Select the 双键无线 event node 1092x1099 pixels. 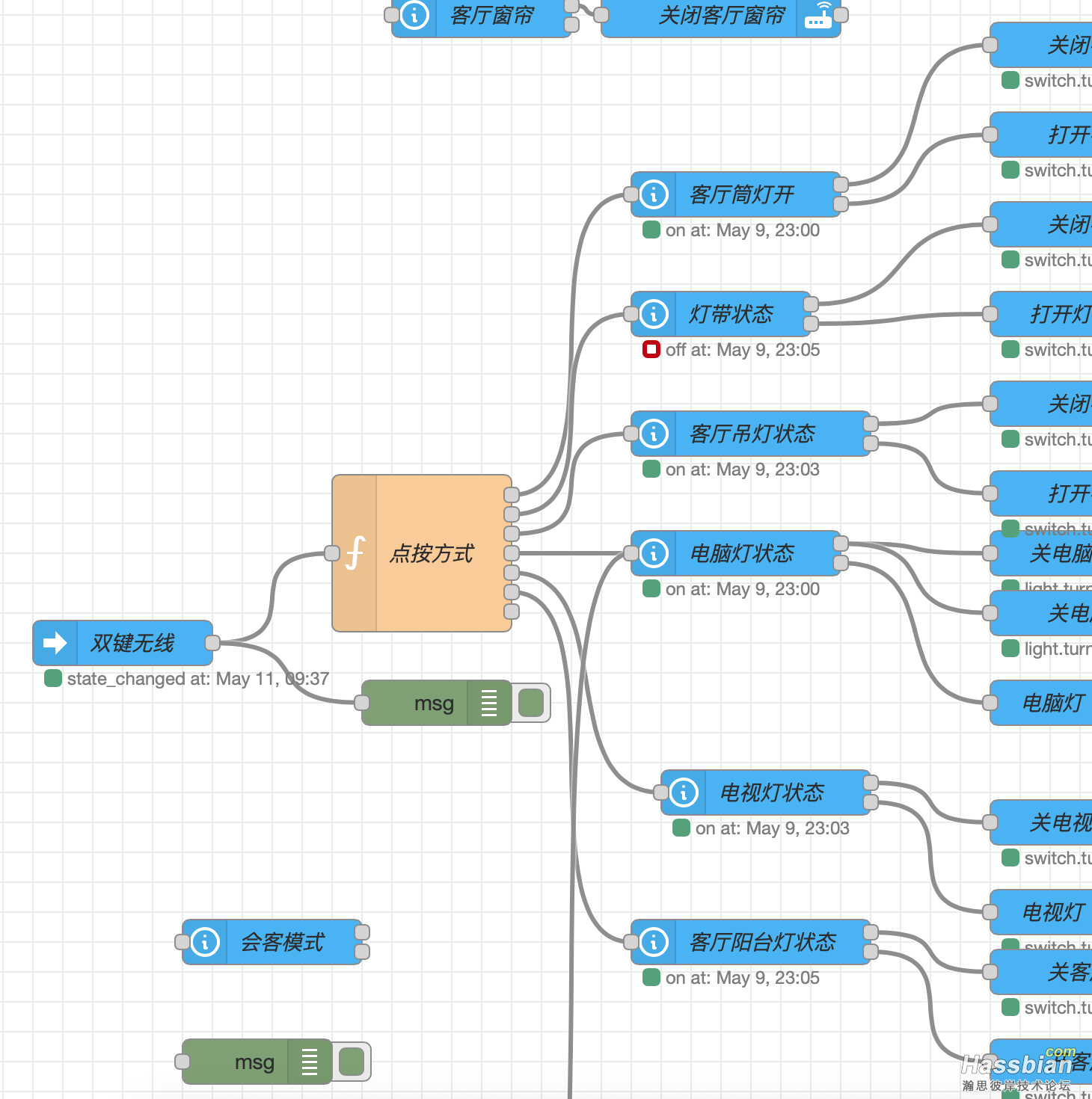coord(123,643)
